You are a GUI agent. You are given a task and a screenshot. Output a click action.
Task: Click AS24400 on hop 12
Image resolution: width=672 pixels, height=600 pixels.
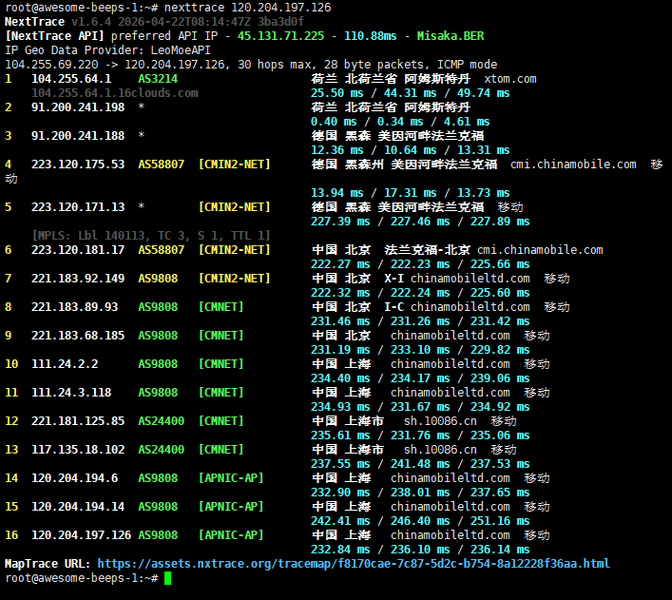tap(161, 421)
